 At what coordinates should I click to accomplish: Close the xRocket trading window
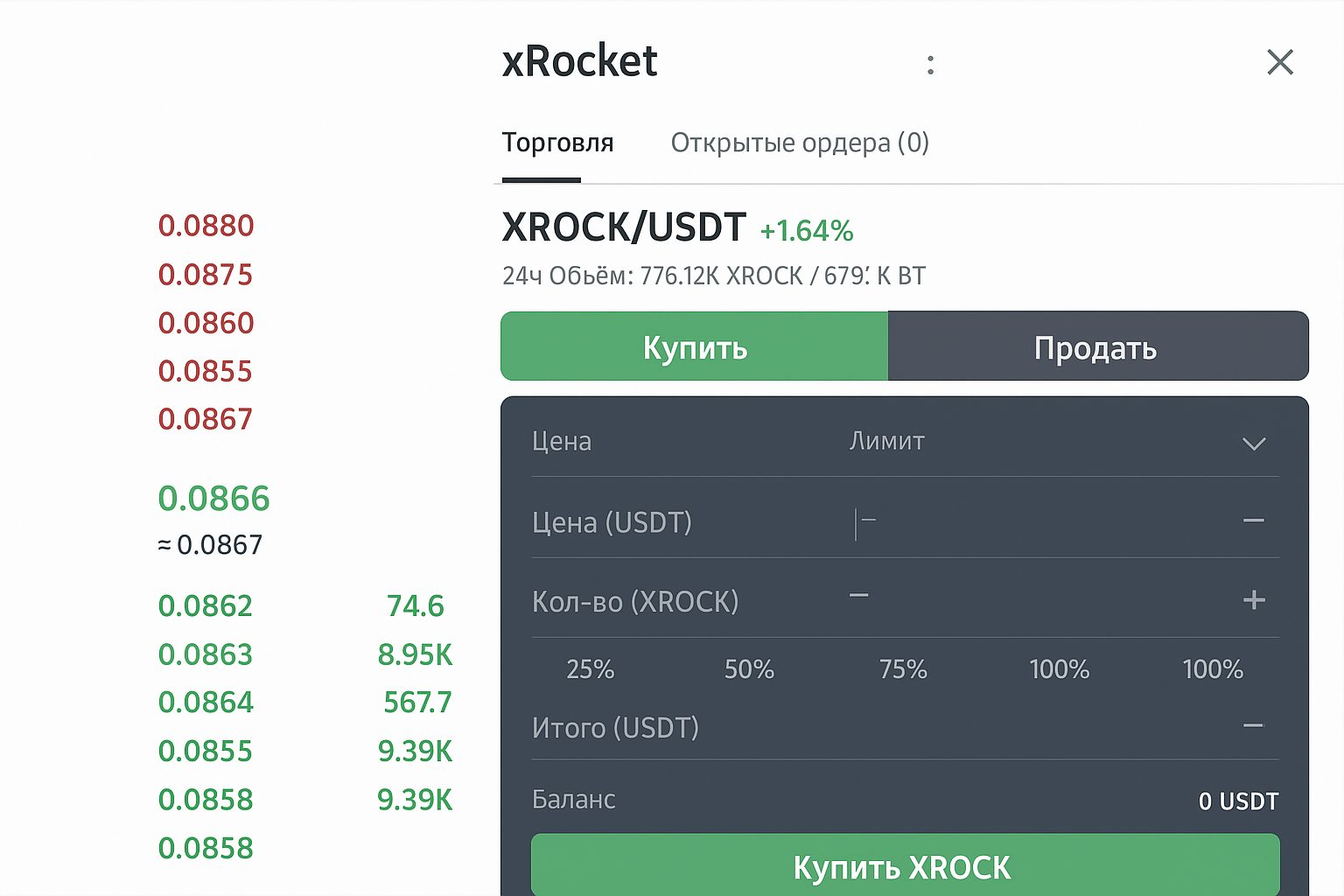point(1279,62)
